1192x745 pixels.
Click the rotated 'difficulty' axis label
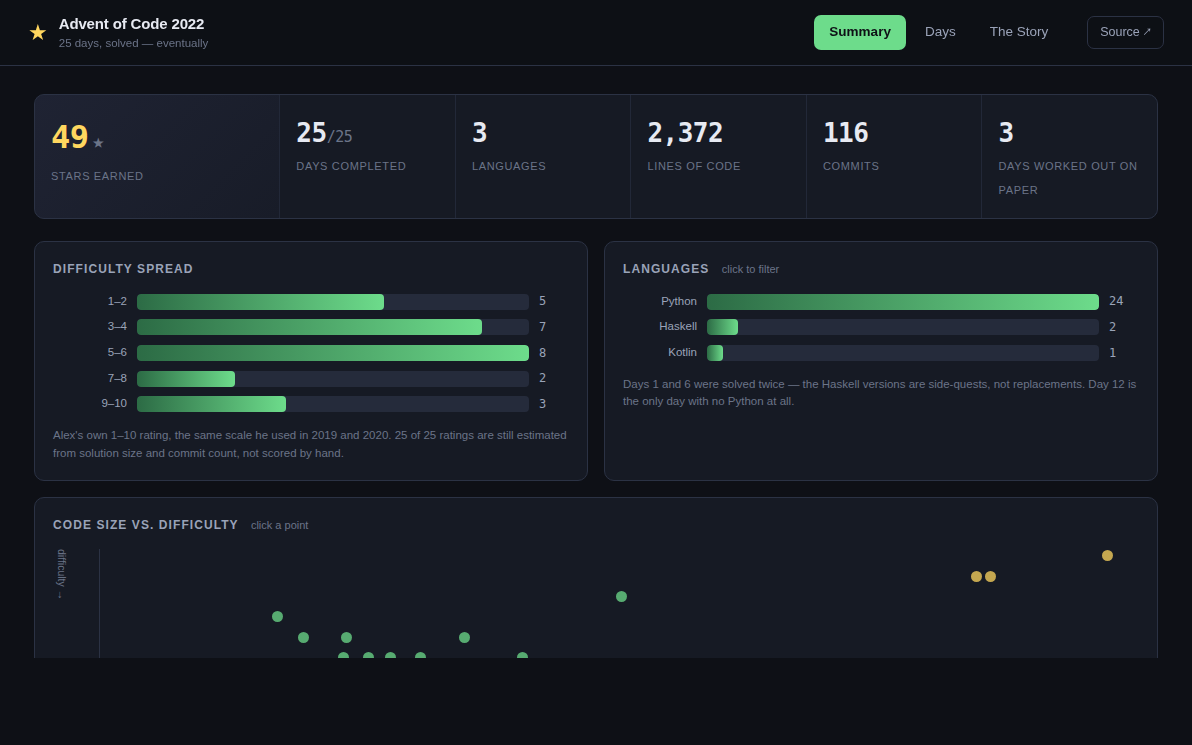coord(61,574)
